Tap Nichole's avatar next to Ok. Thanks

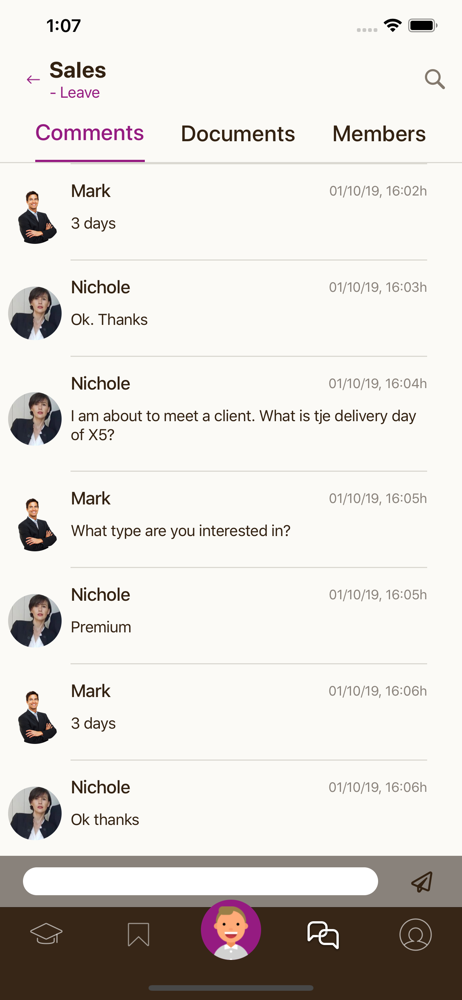coord(35,313)
